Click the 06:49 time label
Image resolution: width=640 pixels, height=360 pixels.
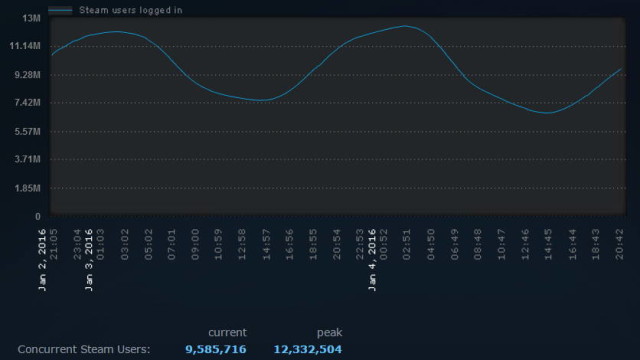coord(455,244)
